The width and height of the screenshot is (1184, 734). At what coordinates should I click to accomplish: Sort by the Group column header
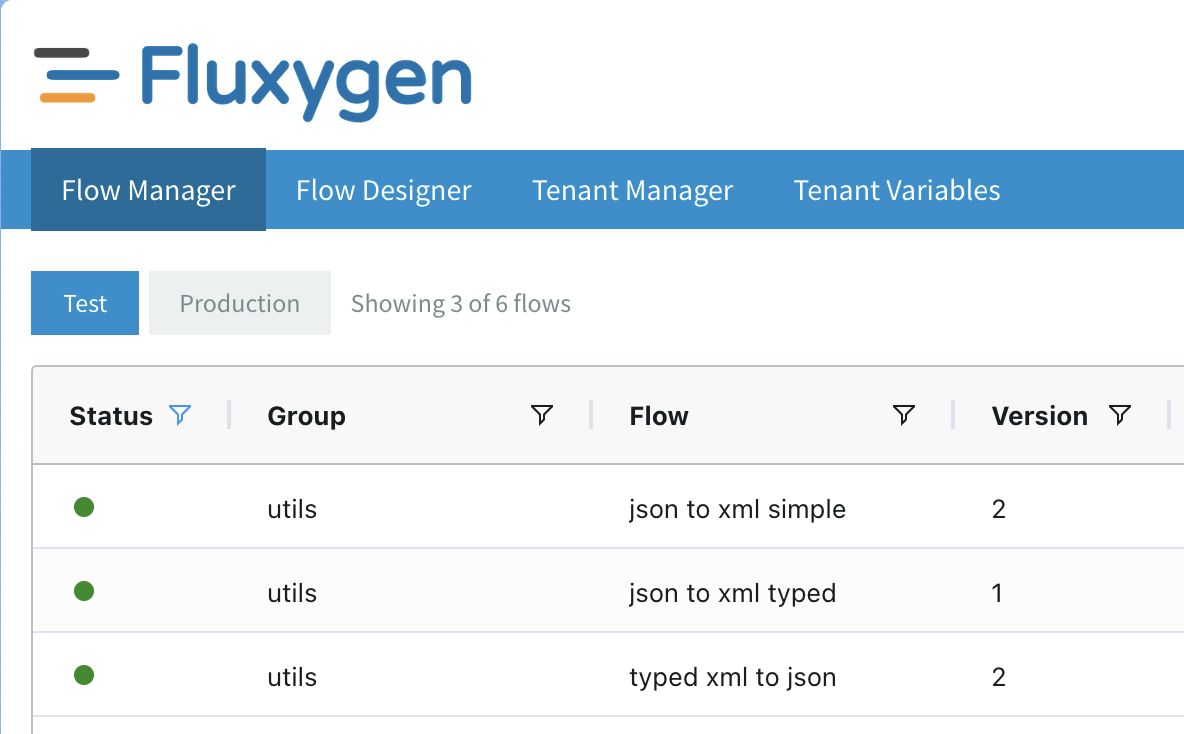tap(306, 416)
